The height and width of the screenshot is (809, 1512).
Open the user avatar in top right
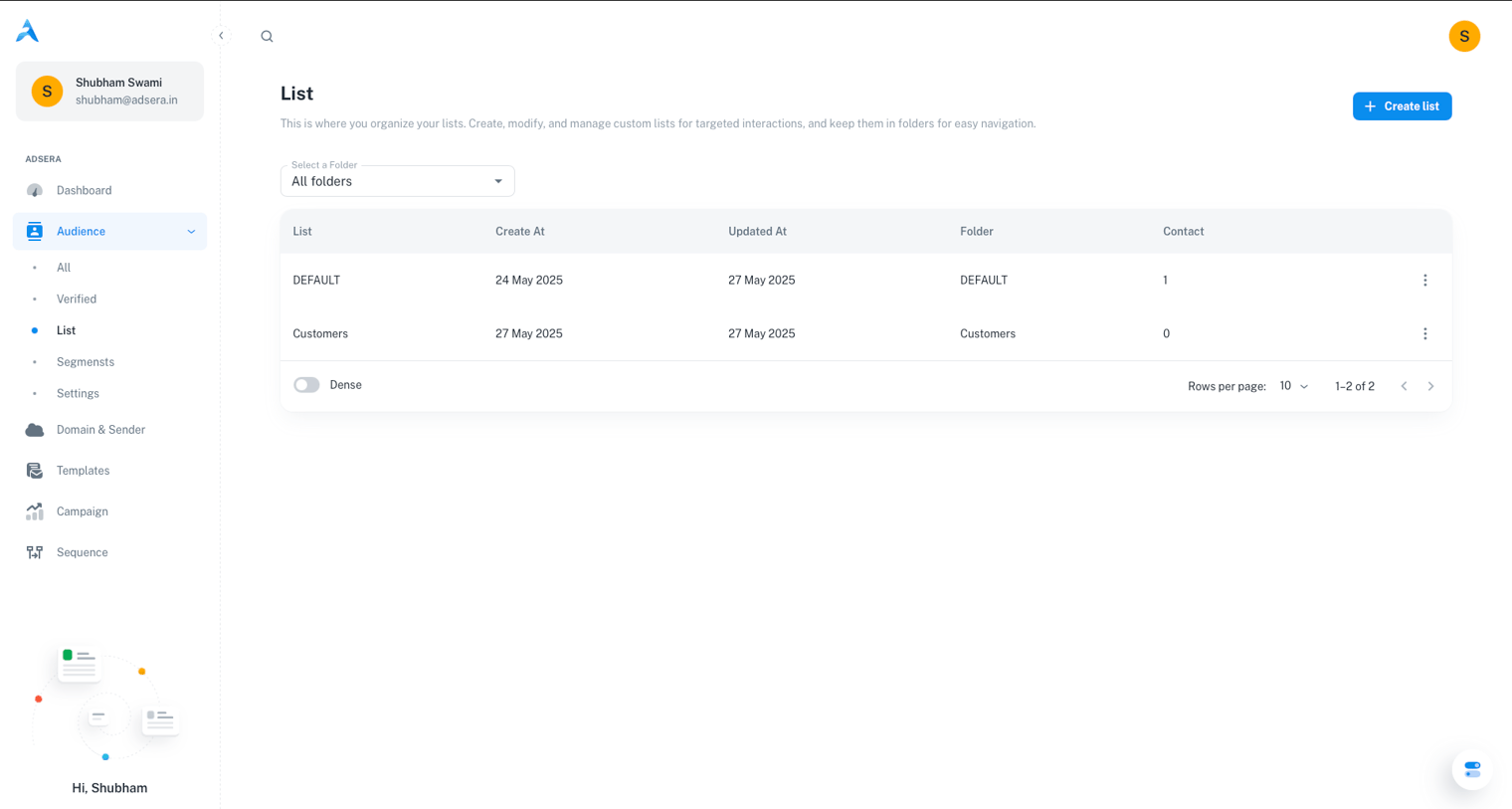coord(1463,36)
